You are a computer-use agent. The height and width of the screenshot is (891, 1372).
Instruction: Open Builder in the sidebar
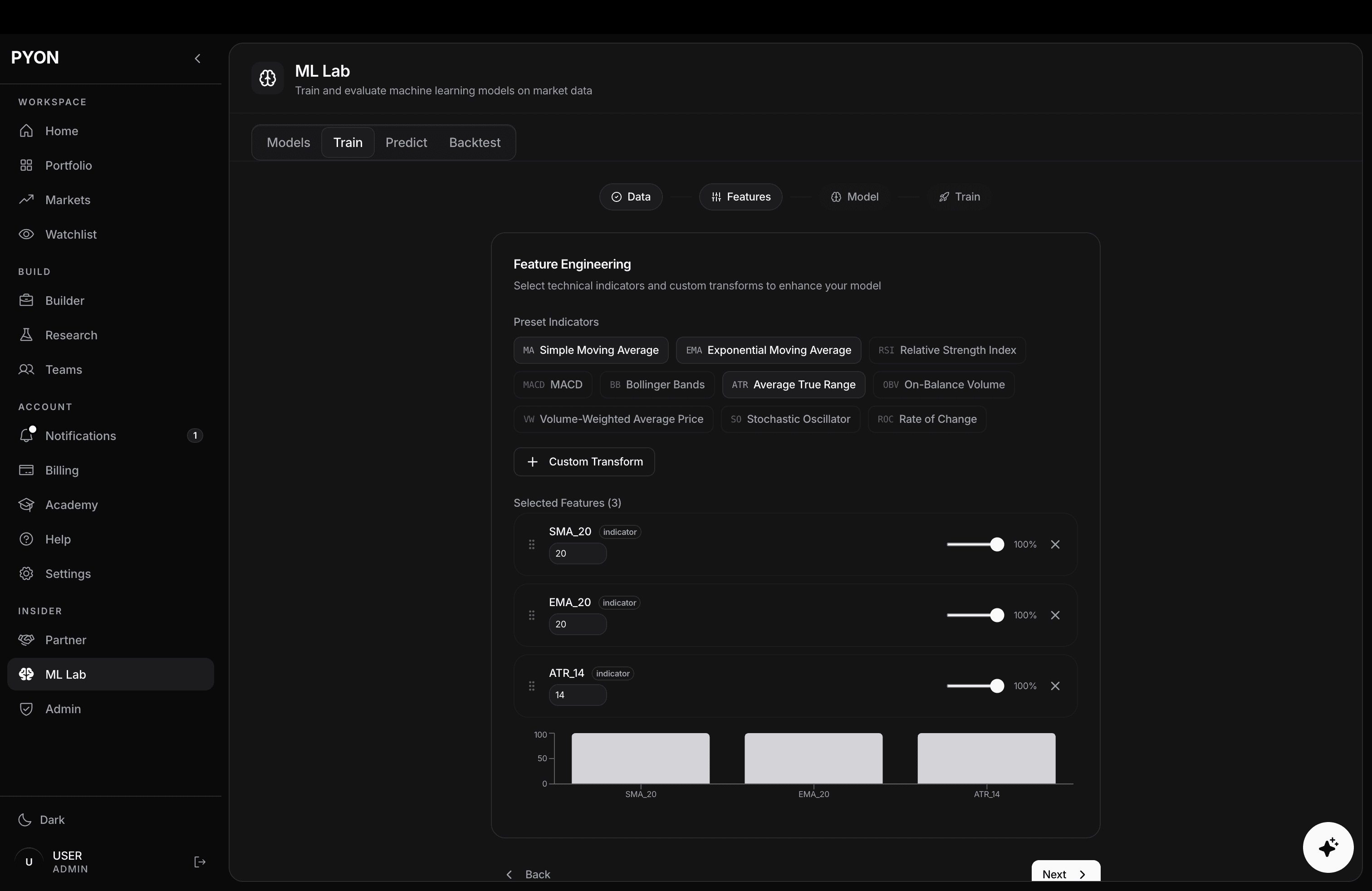111,300
